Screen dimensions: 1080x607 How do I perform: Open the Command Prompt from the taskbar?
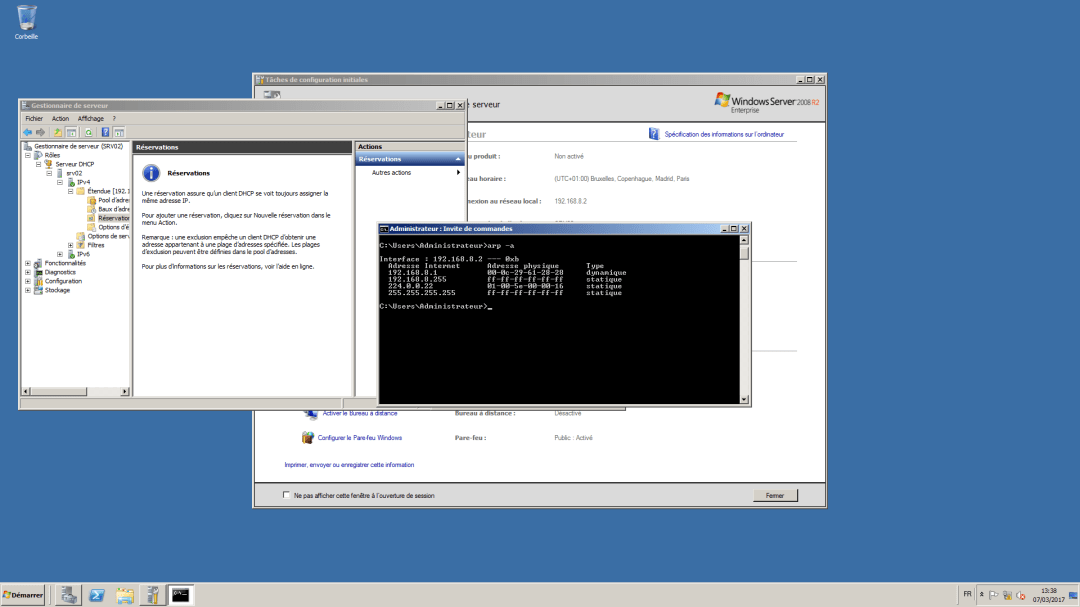tap(181, 594)
